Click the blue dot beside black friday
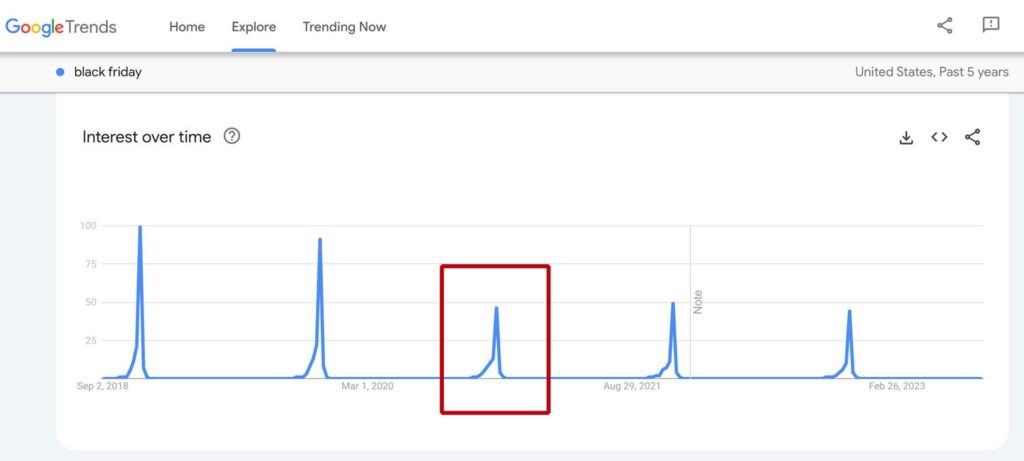This screenshot has height=461, width=1024. pyautogui.click(x=60, y=72)
